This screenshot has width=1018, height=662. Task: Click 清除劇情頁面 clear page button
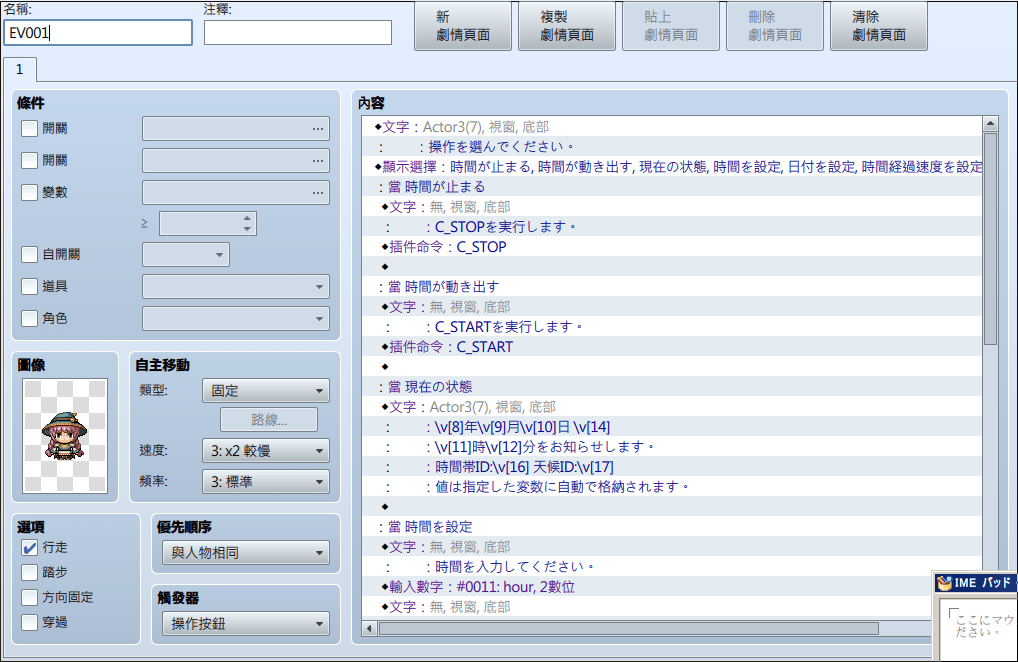click(x=878, y=26)
